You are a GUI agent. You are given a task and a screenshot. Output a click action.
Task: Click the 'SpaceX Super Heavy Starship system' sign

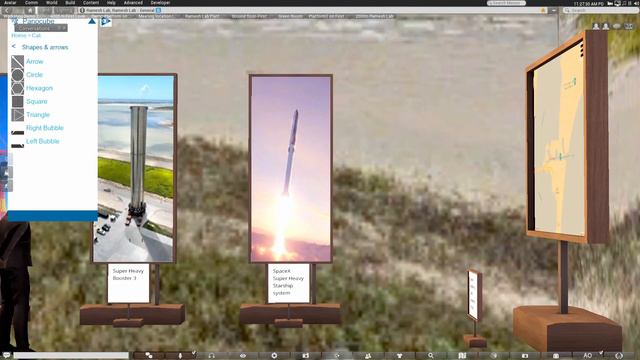coord(288,283)
